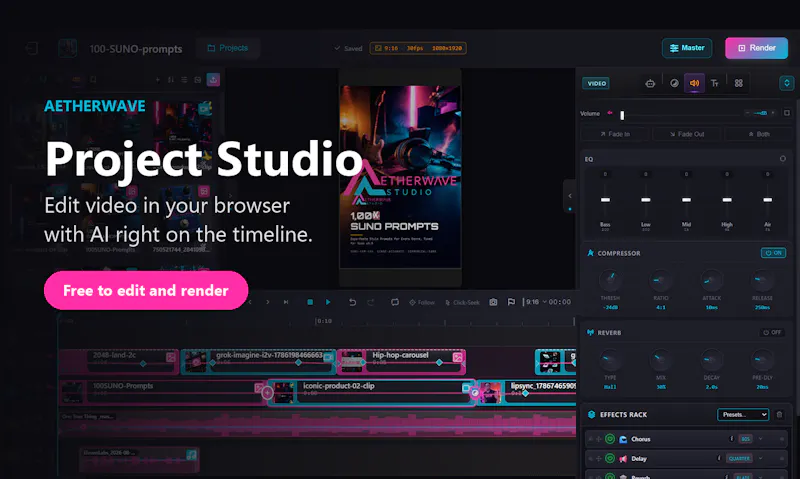
Task: Toggle the Delay effect power button
Action: 610,459
